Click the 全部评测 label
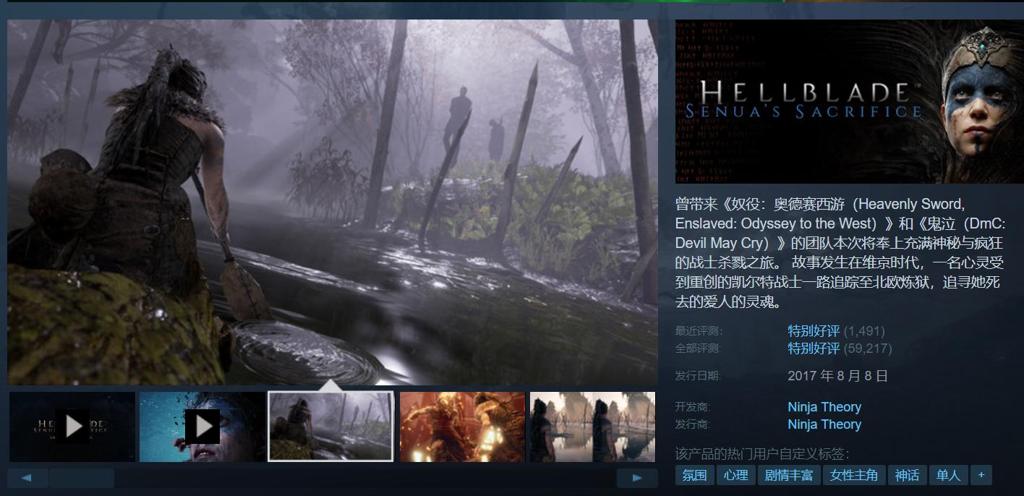This screenshot has height=496, width=1024. click(x=697, y=348)
